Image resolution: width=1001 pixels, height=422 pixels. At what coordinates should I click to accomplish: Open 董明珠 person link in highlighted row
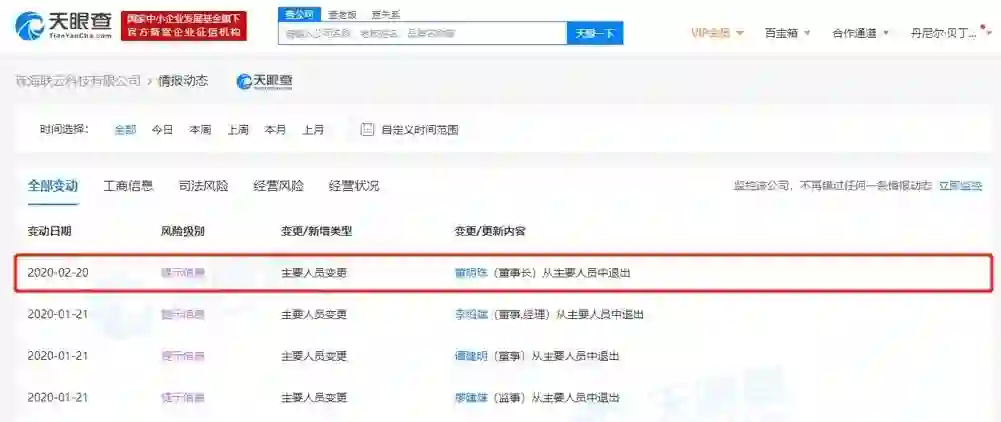(468, 273)
